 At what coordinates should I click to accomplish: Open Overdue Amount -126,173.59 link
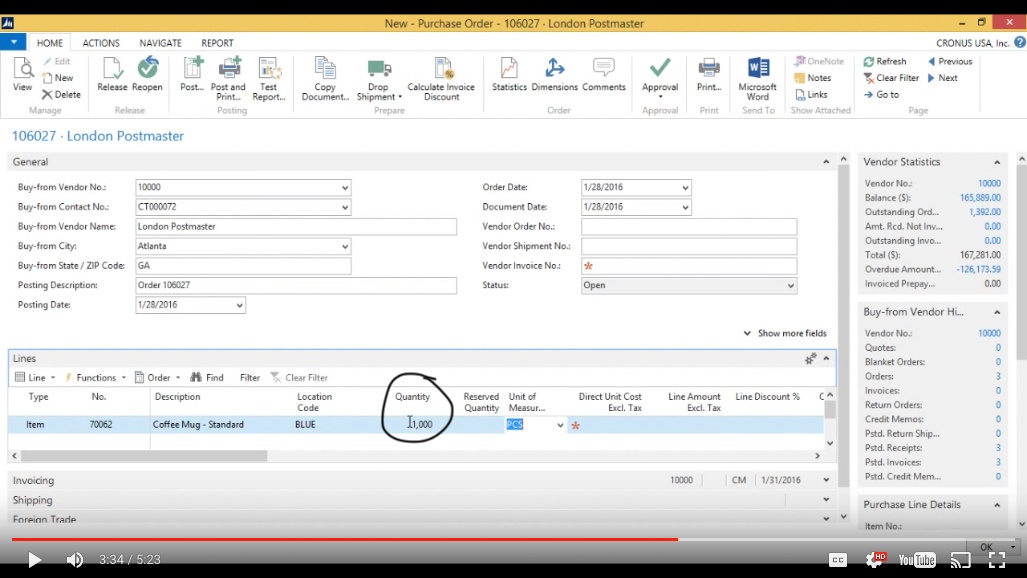(x=978, y=269)
